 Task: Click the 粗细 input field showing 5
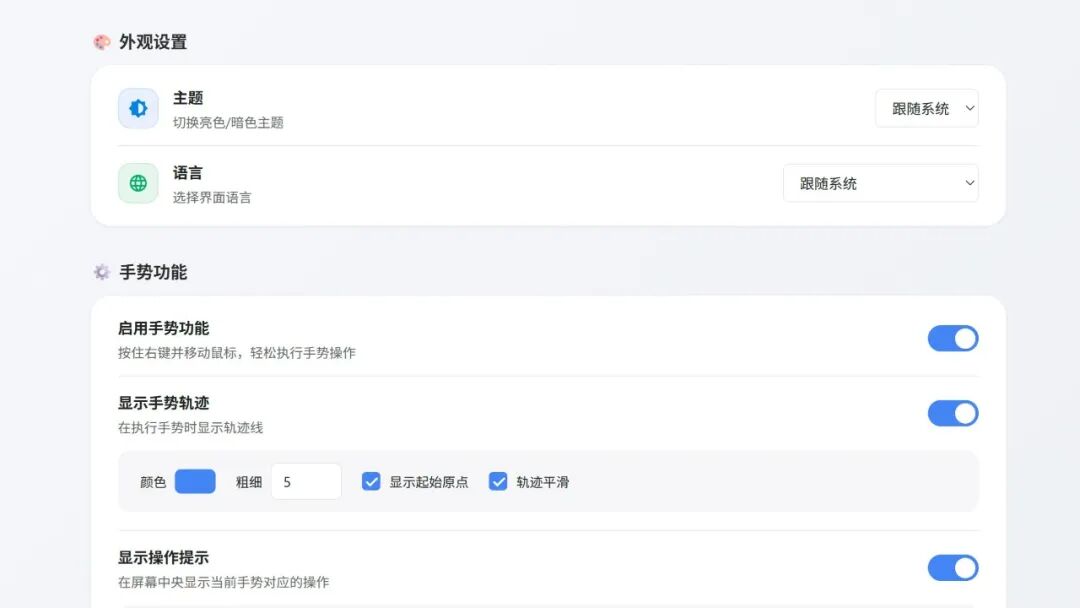coord(306,481)
